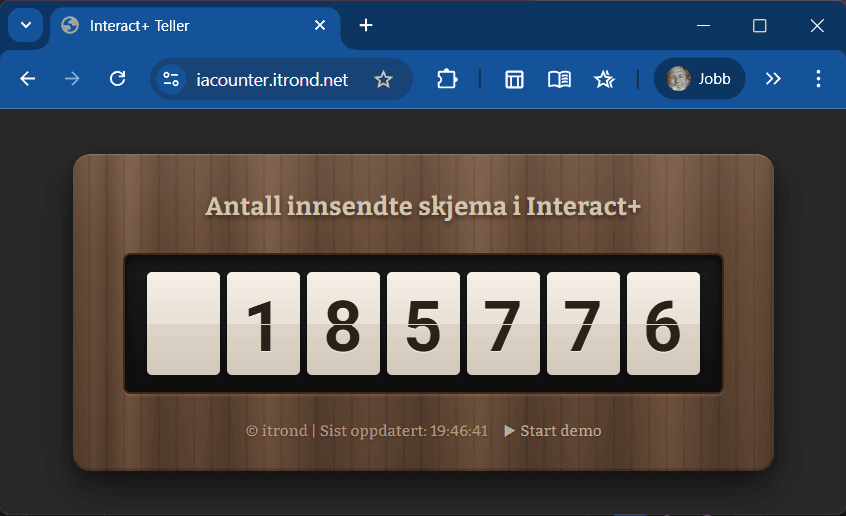Image resolution: width=846 pixels, height=516 pixels.
Task: Go back to previous page
Action: 28,79
